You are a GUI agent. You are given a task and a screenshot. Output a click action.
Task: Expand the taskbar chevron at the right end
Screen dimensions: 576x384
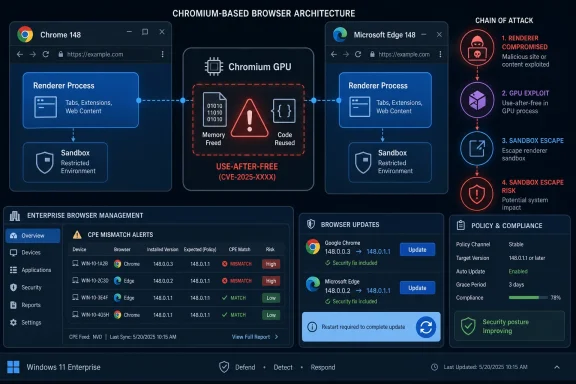[557, 367]
